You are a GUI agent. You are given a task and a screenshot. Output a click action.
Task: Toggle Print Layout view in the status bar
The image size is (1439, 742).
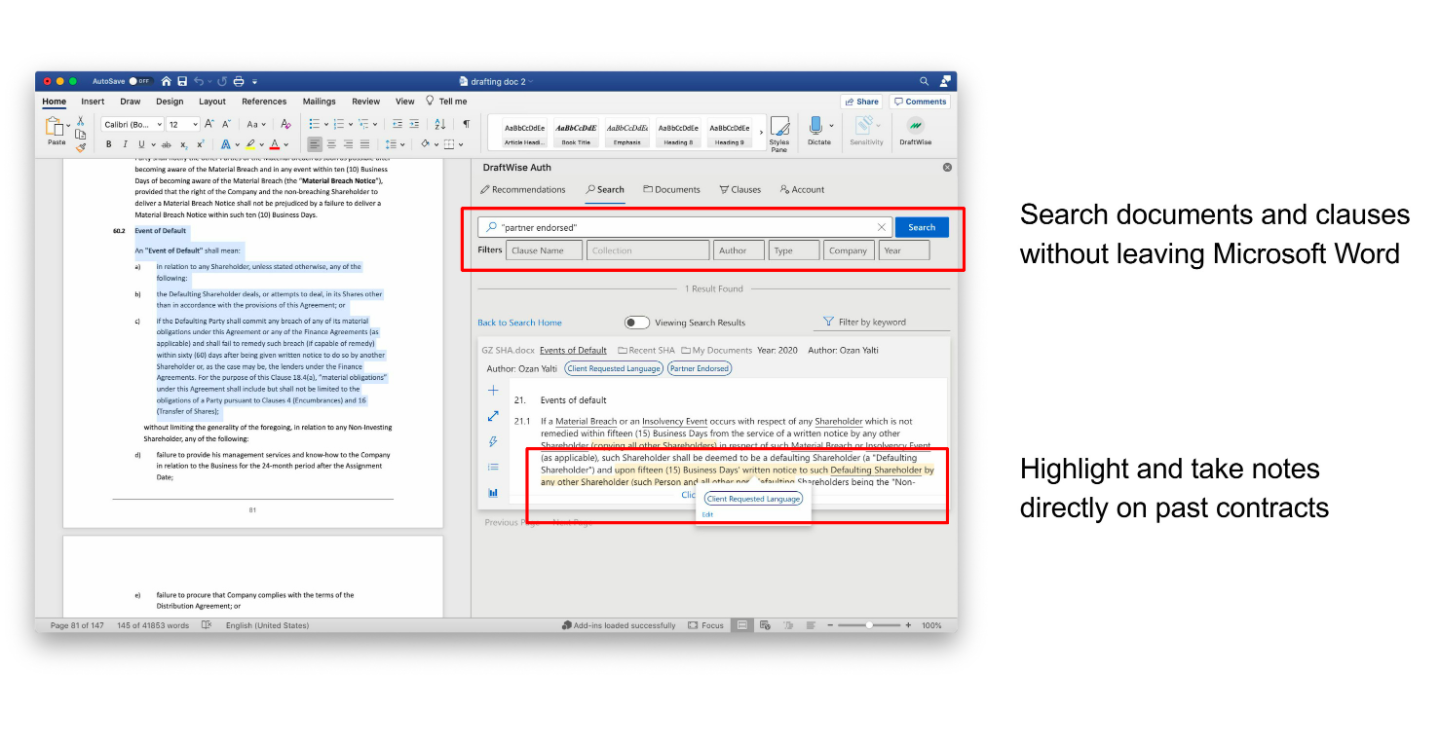[742, 625]
